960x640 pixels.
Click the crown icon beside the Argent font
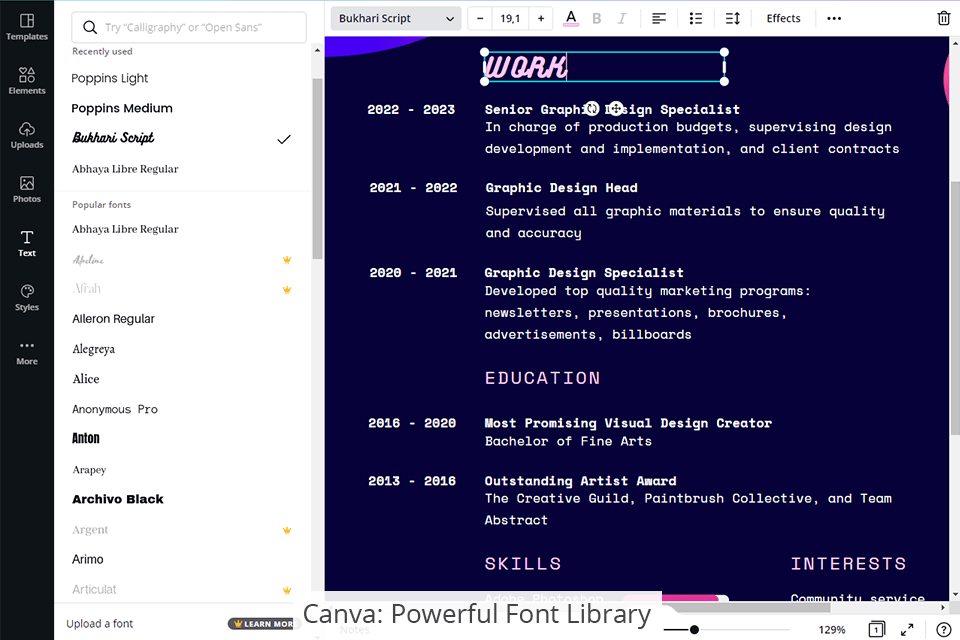click(x=287, y=530)
